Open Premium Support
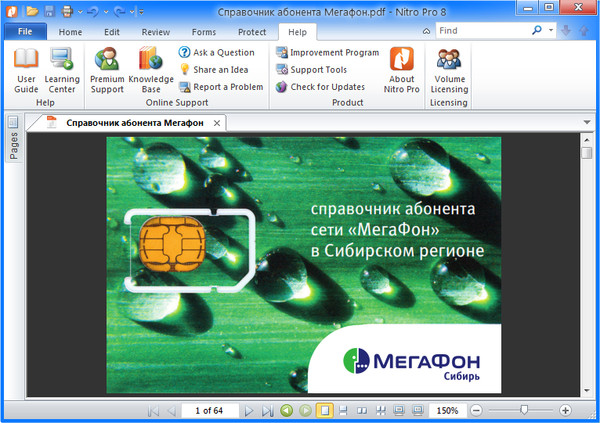Image resolution: width=600 pixels, height=423 pixels. 107,68
